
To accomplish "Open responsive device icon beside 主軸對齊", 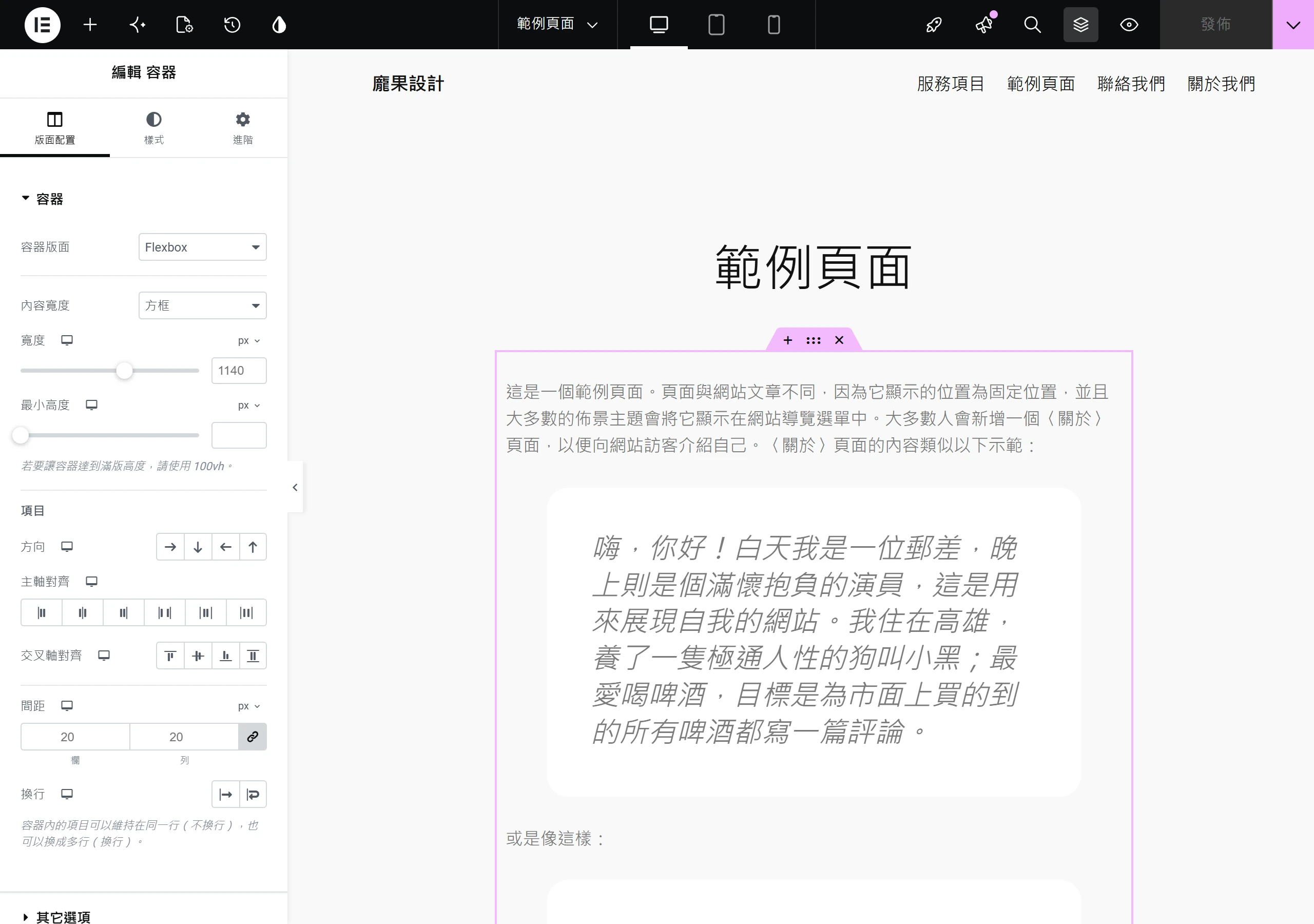I will coord(91,581).
